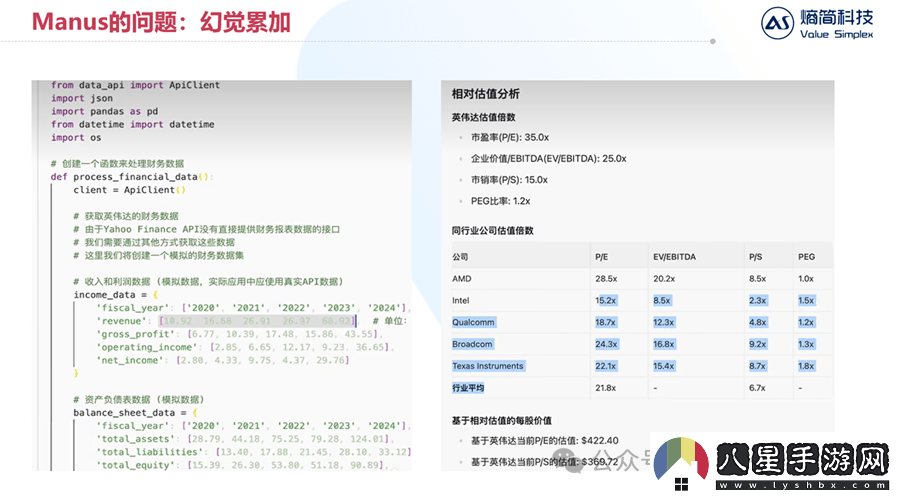This screenshot has height=496, width=900.
Task: Select the "EV/EBITDA" column header
Action: pos(674,257)
